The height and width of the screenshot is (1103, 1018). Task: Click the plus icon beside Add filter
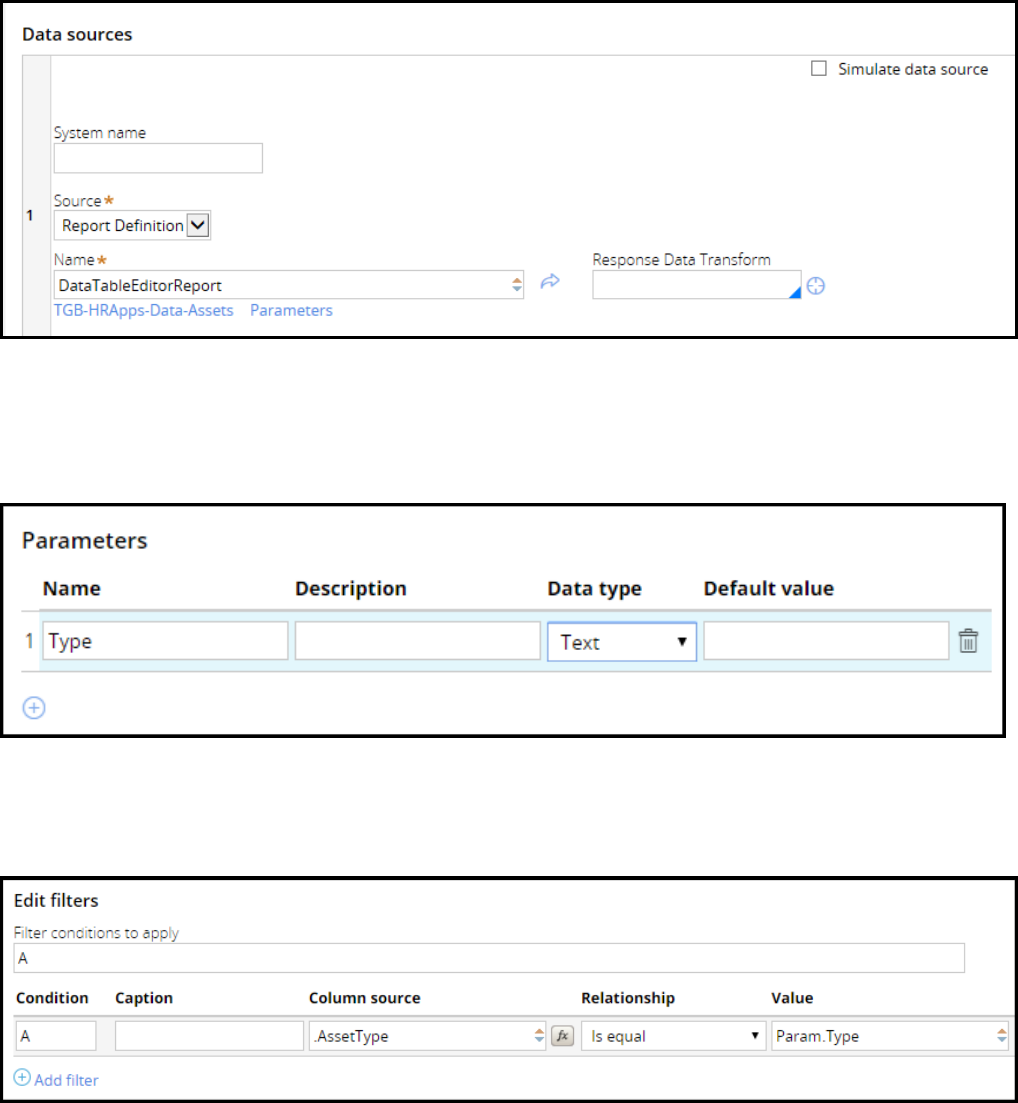[x=22, y=1078]
